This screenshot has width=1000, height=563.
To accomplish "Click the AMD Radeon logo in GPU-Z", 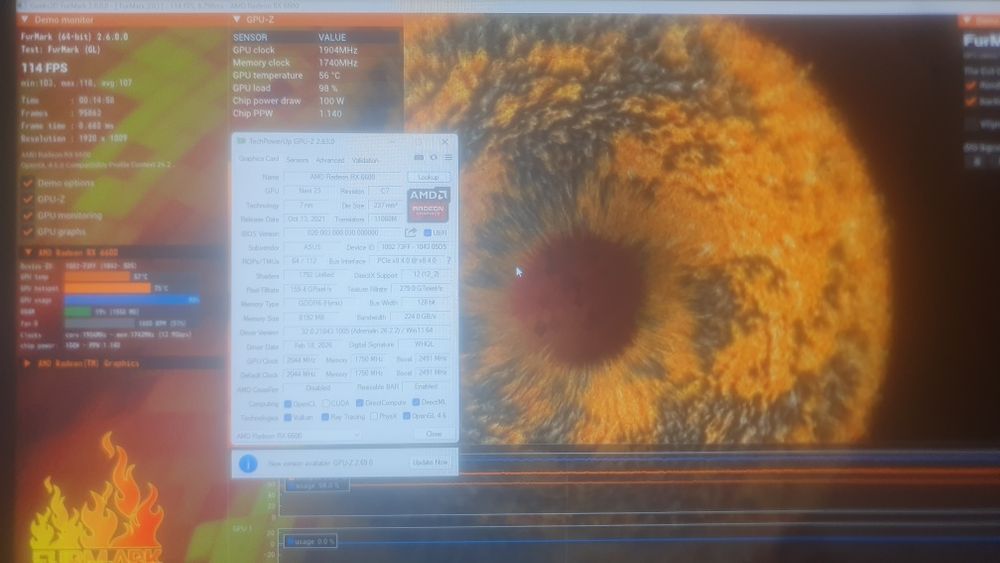I will [428, 204].
